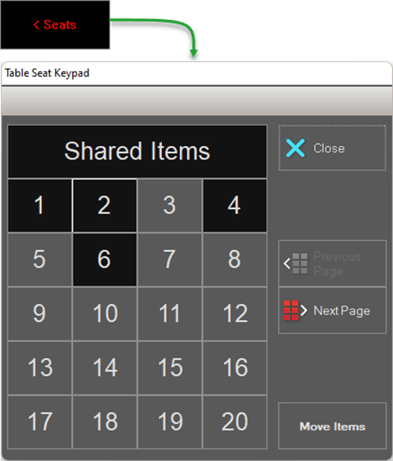
Task: Open the Move Items button
Action: click(x=332, y=426)
